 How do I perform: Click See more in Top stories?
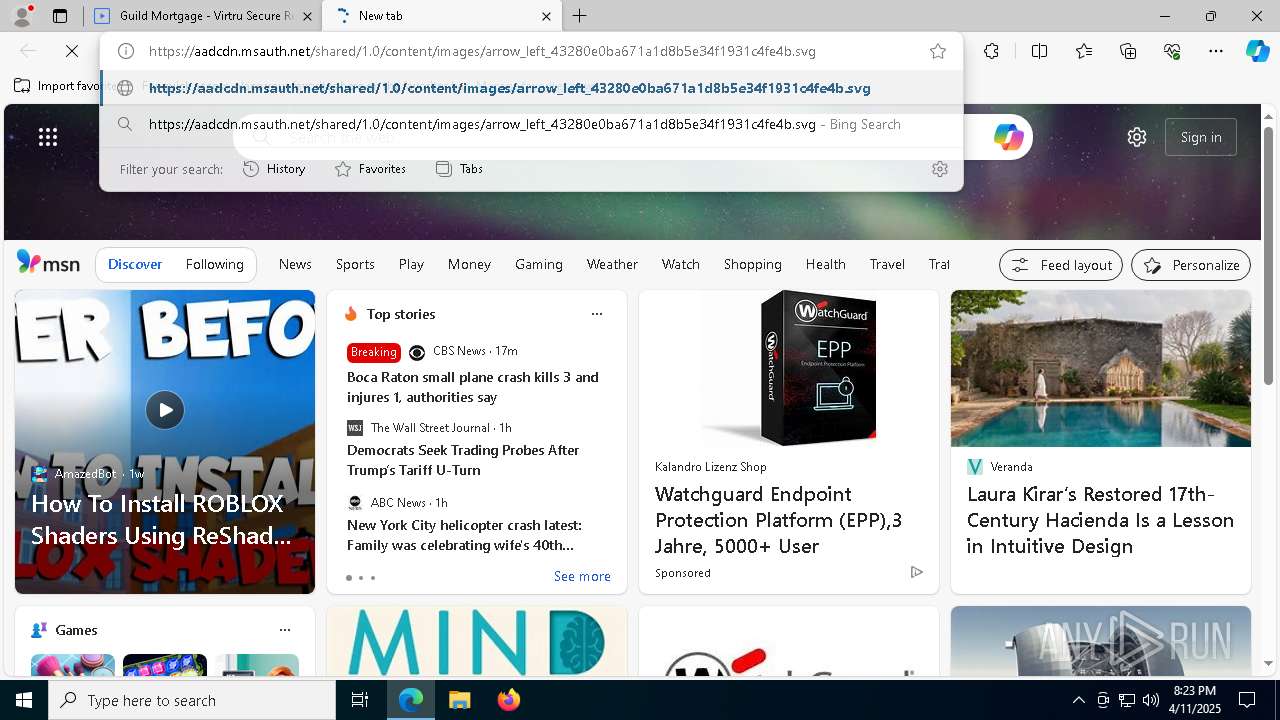(582, 576)
